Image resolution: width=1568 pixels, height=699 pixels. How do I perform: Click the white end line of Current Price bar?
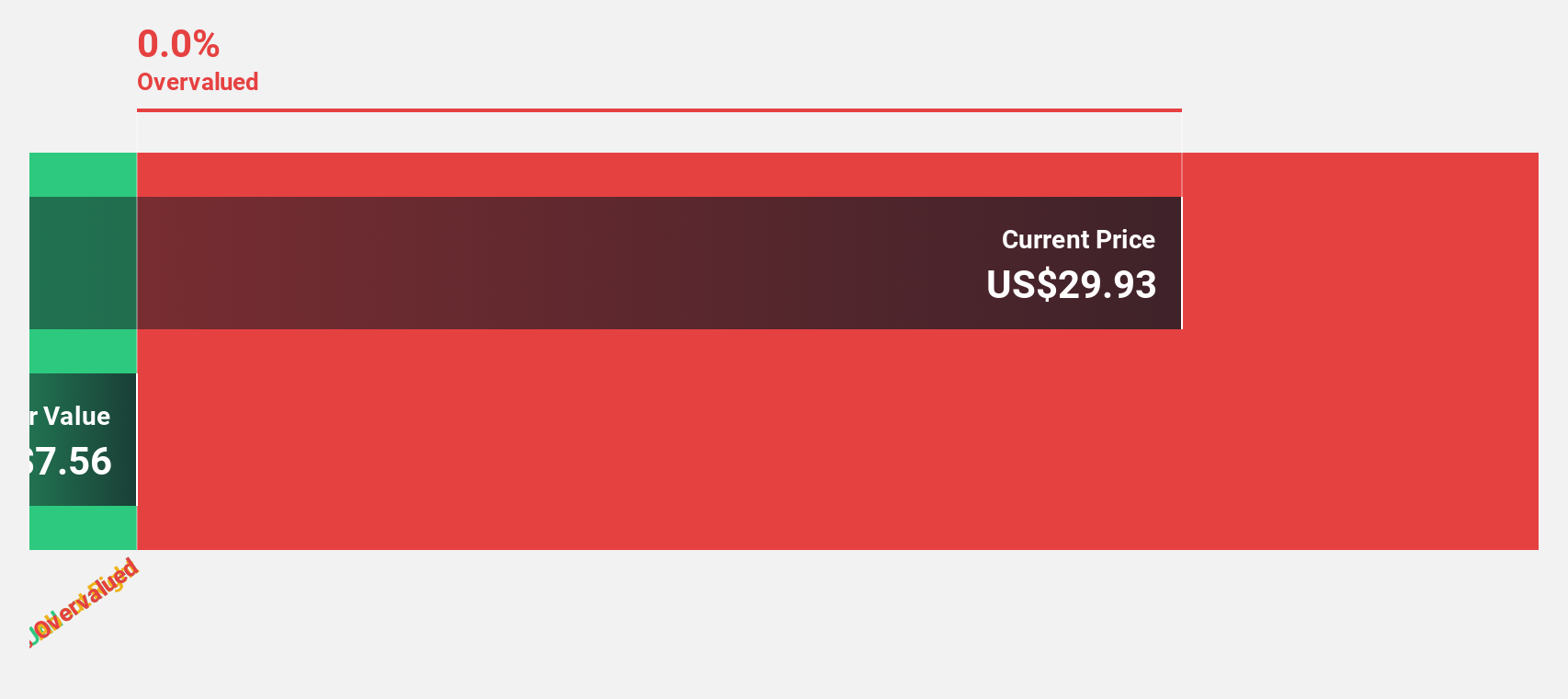tap(1181, 263)
